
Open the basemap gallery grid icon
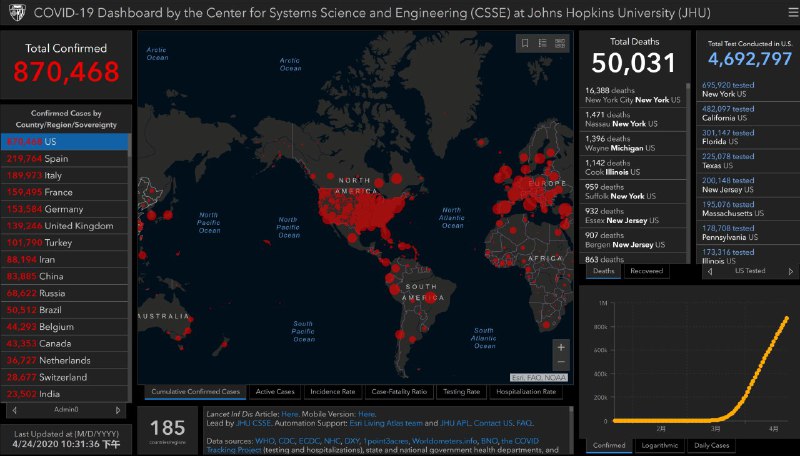pyautogui.click(x=560, y=43)
